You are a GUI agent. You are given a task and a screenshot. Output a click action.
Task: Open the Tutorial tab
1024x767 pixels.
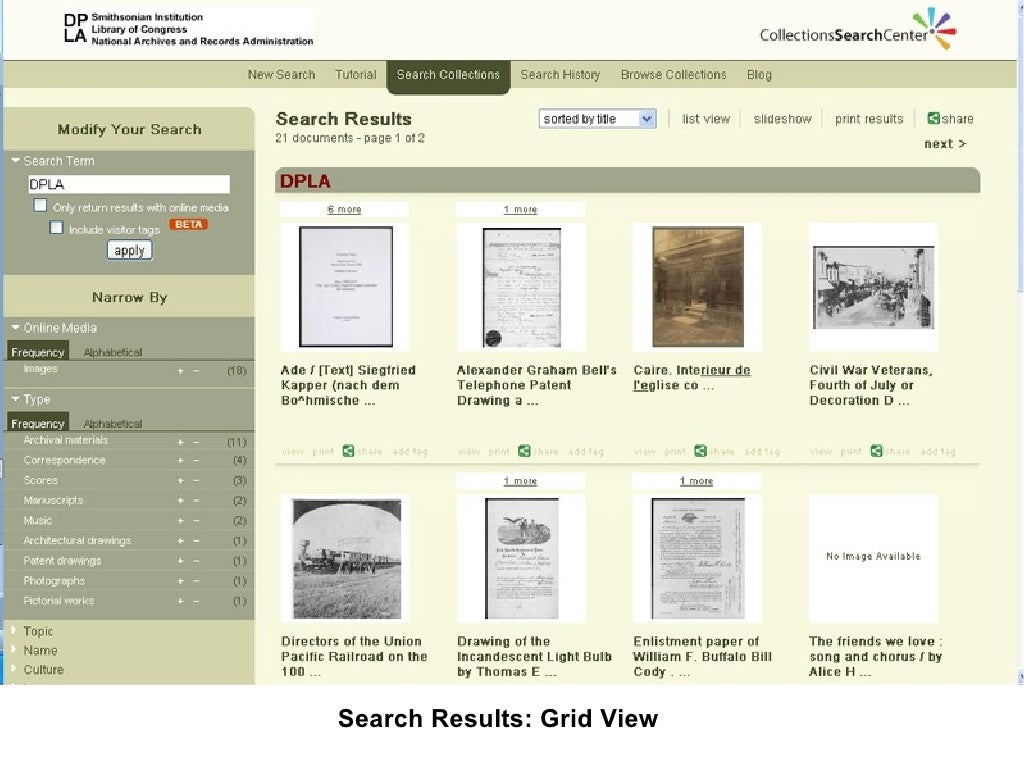[x=356, y=74]
